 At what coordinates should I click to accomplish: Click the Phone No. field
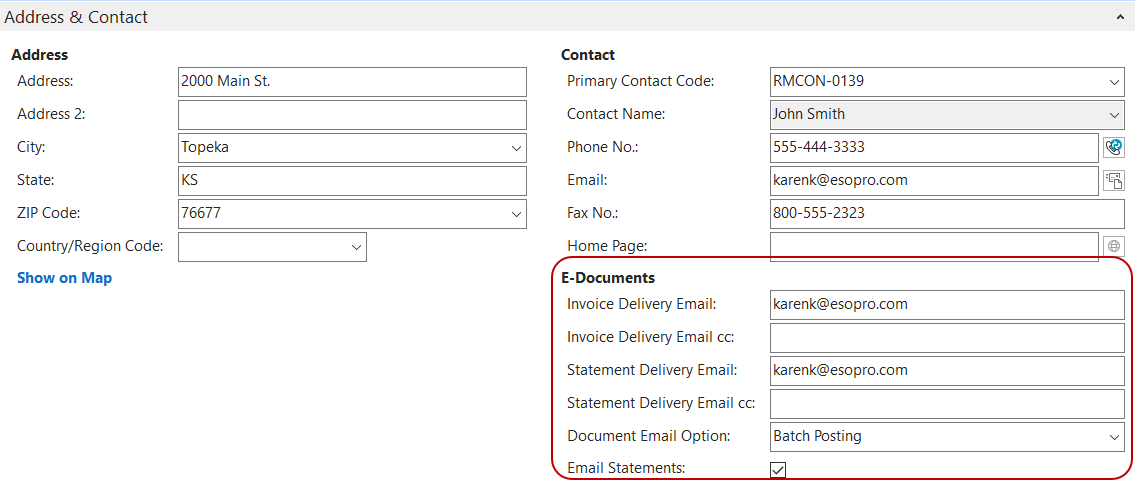[934, 148]
